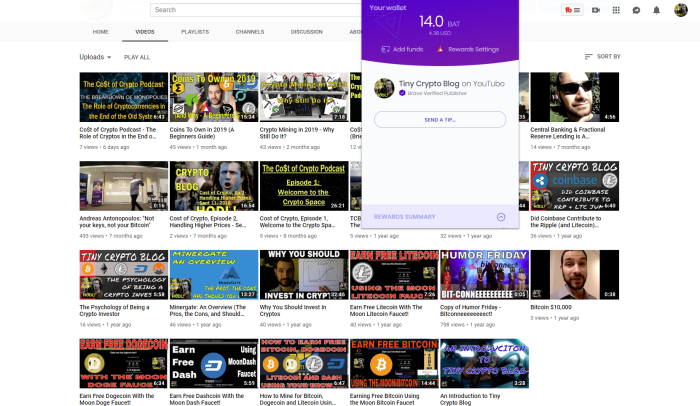Open the Playlists tab
700x406 pixels.
[x=195, y=32]
